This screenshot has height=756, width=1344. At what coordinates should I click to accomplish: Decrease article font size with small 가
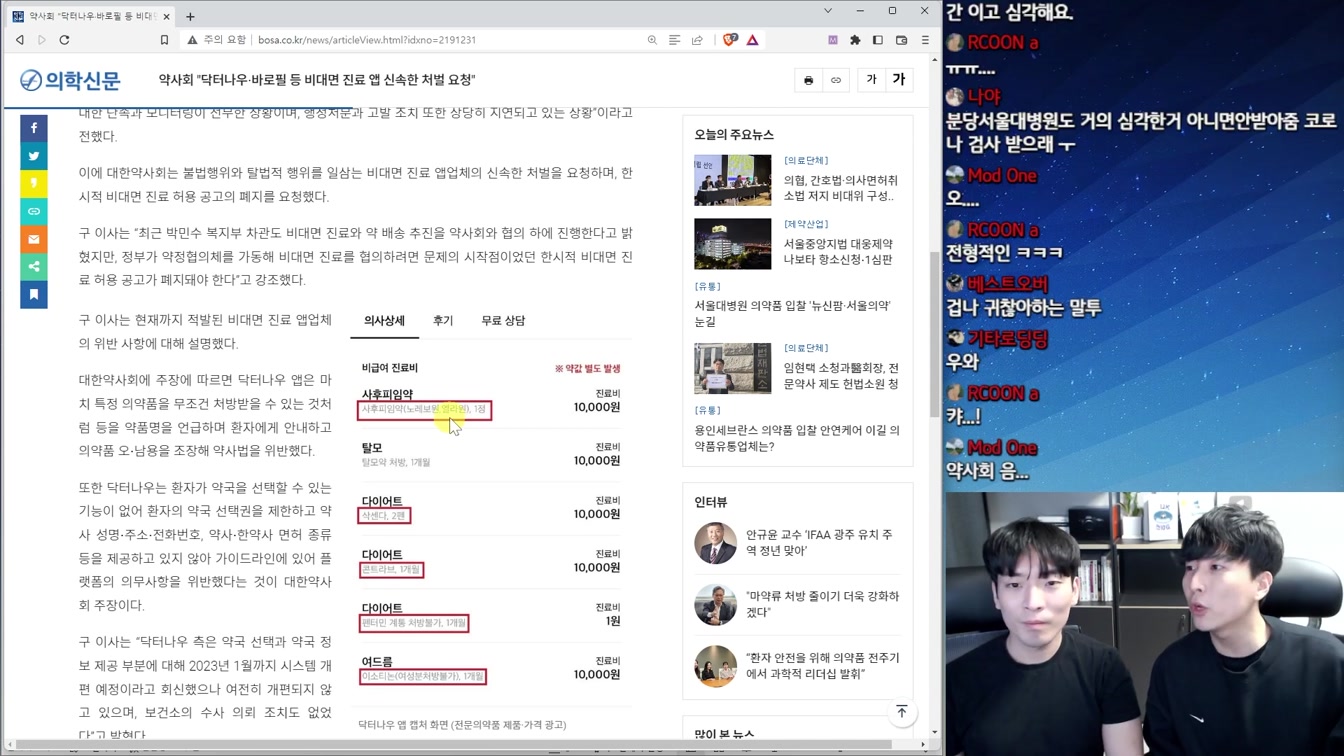[x=871, y=80]
